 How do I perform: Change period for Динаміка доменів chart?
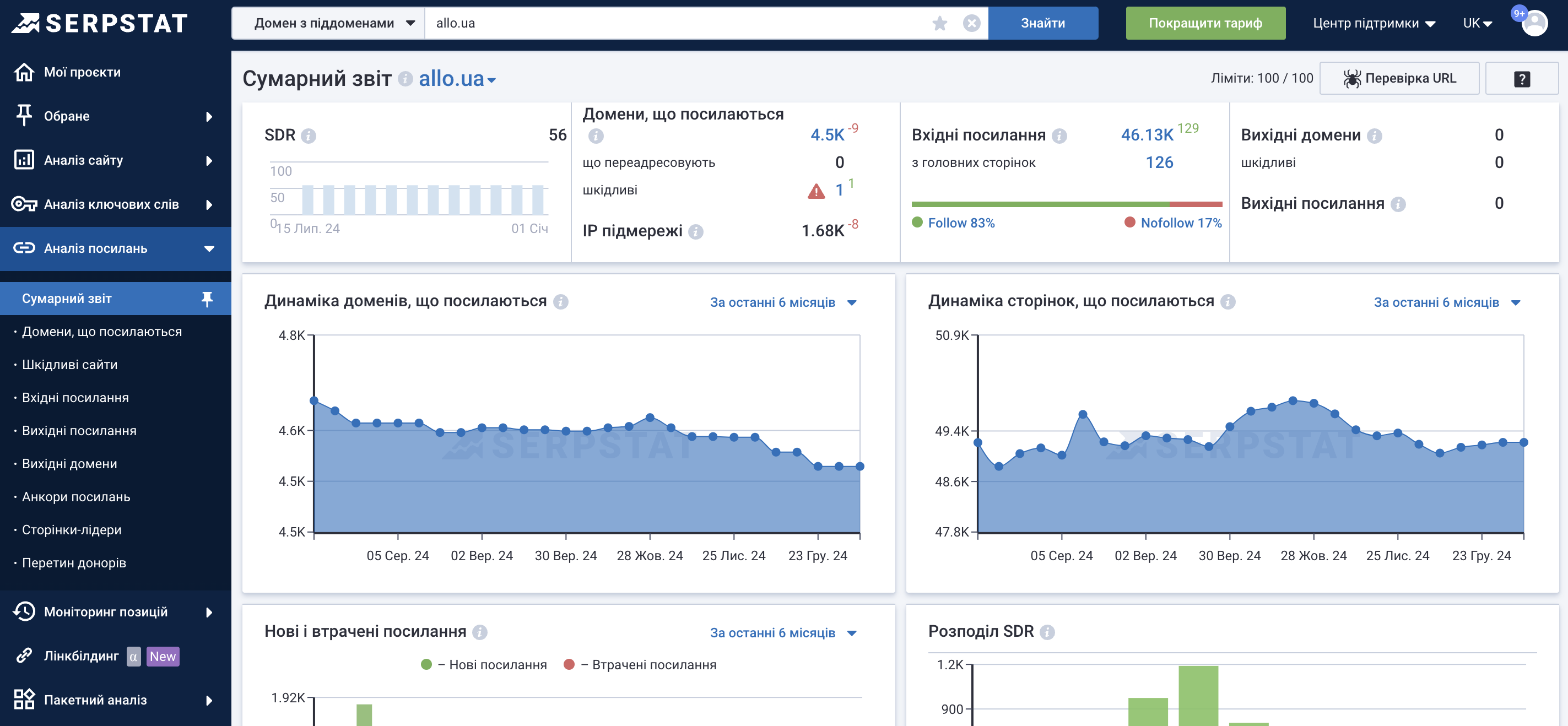point(783,302)
